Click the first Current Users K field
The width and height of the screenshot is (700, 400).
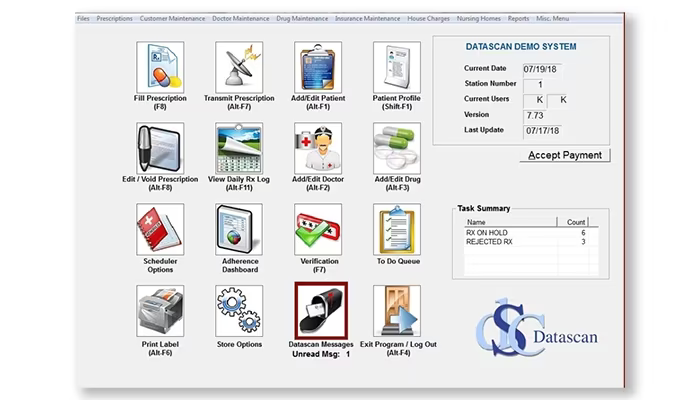tap(534, 100)
